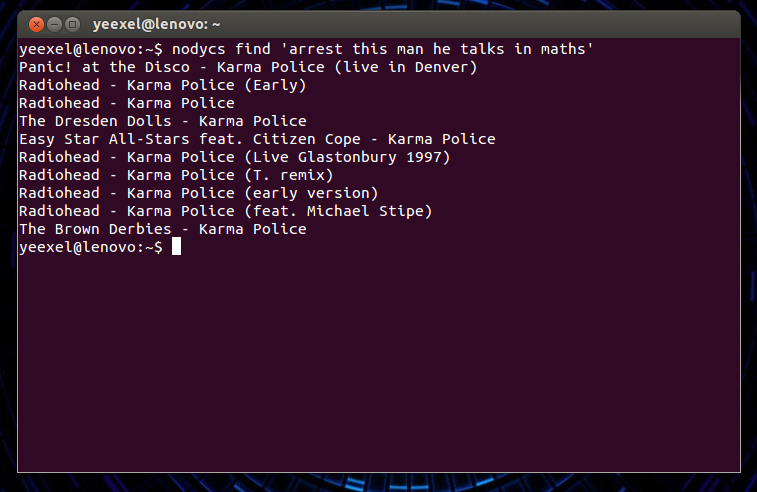Click the command line 'nodycs find' text
The height and width of the screenshot is (492, 757).
[x=221, y=49]
